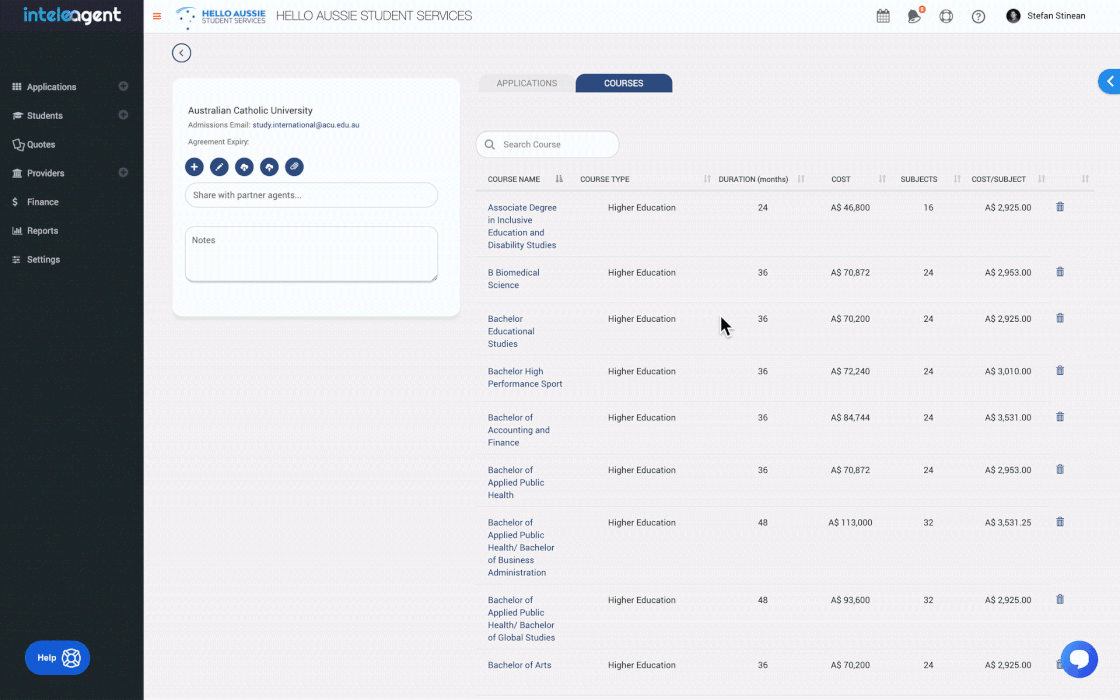Go back using the circled arrow button
The width and height of the screenshot is (1120, 700).
(x=181, y=53)
